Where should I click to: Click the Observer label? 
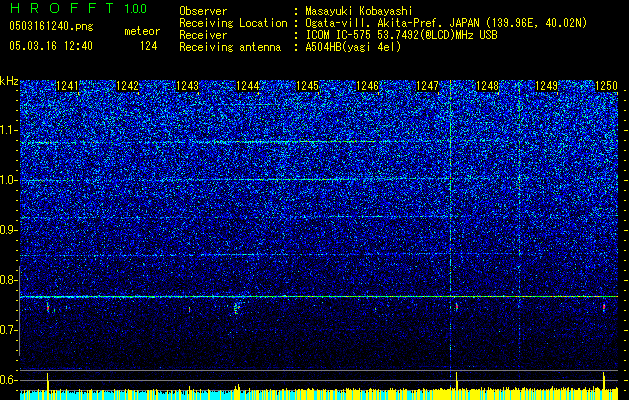pyautogui.click(x=203, y=11)
